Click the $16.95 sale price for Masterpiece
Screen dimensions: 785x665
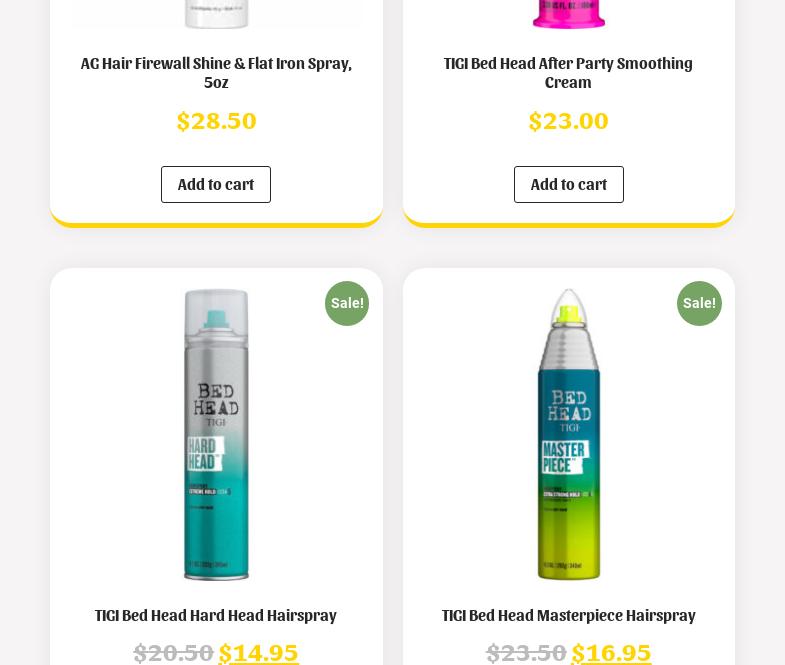click(611, 653)
